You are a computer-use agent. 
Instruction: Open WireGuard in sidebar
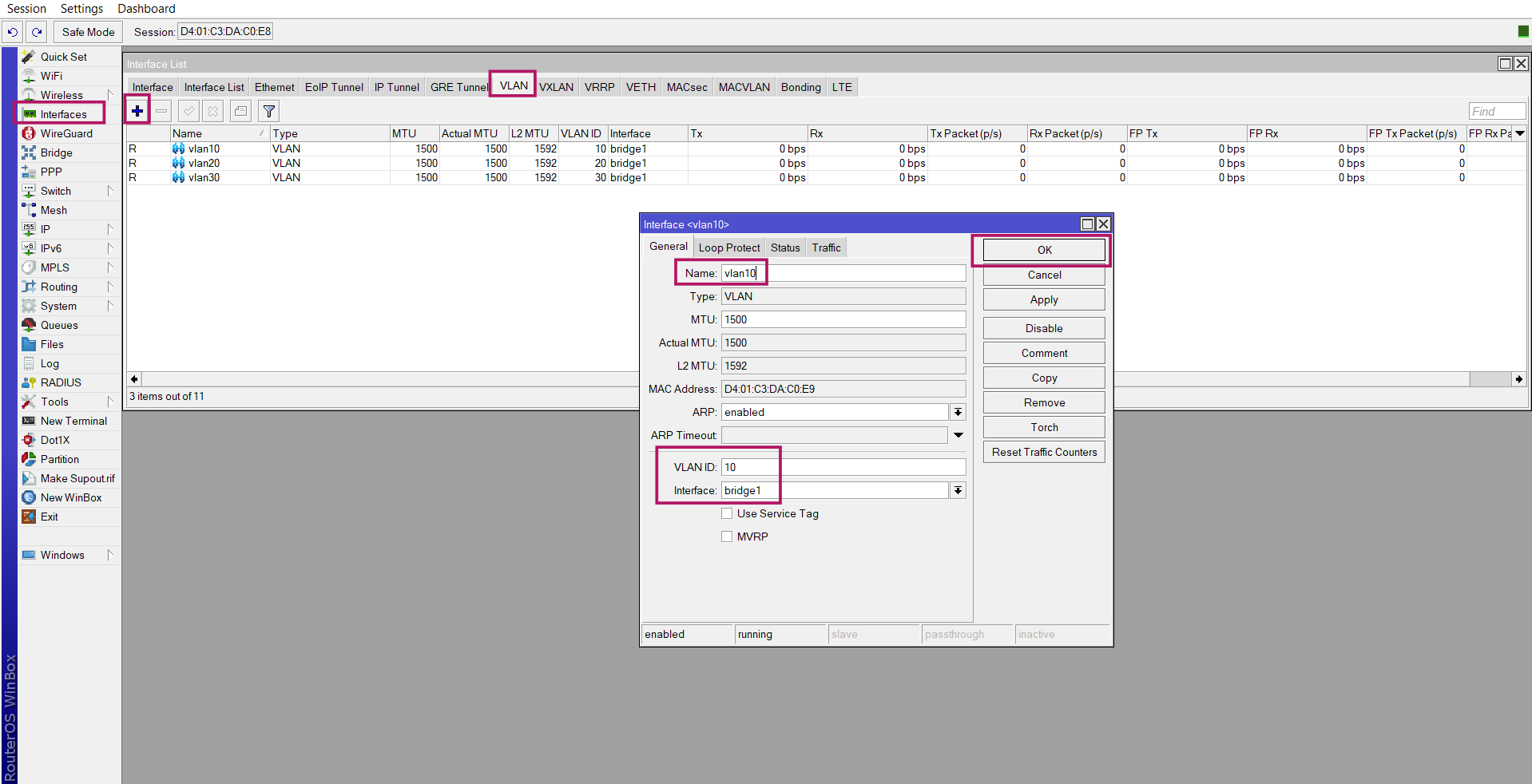66,133
